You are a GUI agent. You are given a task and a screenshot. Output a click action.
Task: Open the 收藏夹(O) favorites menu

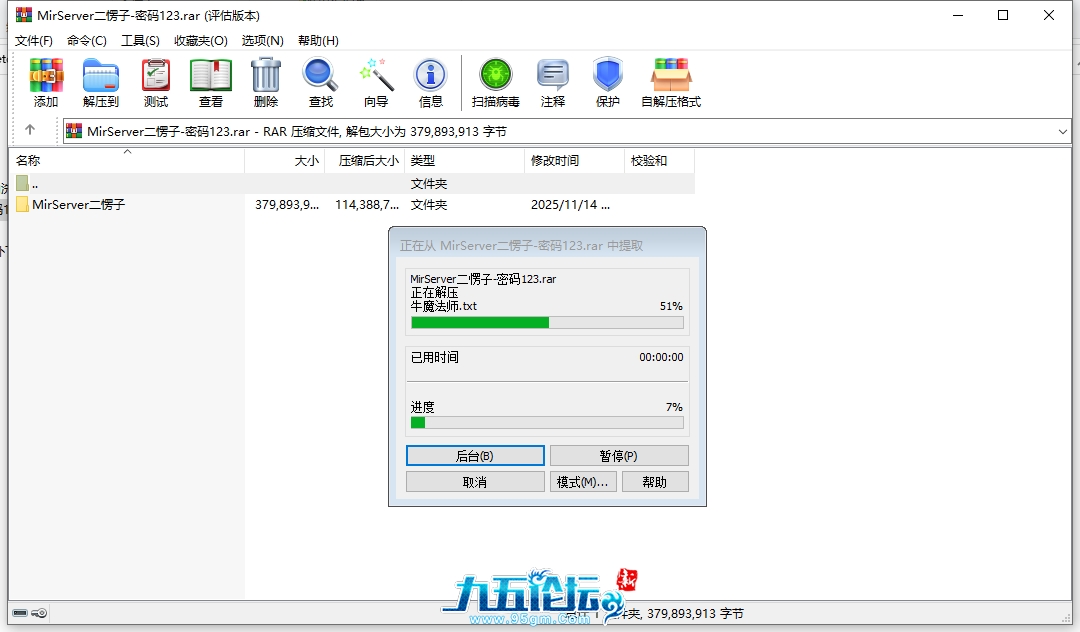point(201,41)
